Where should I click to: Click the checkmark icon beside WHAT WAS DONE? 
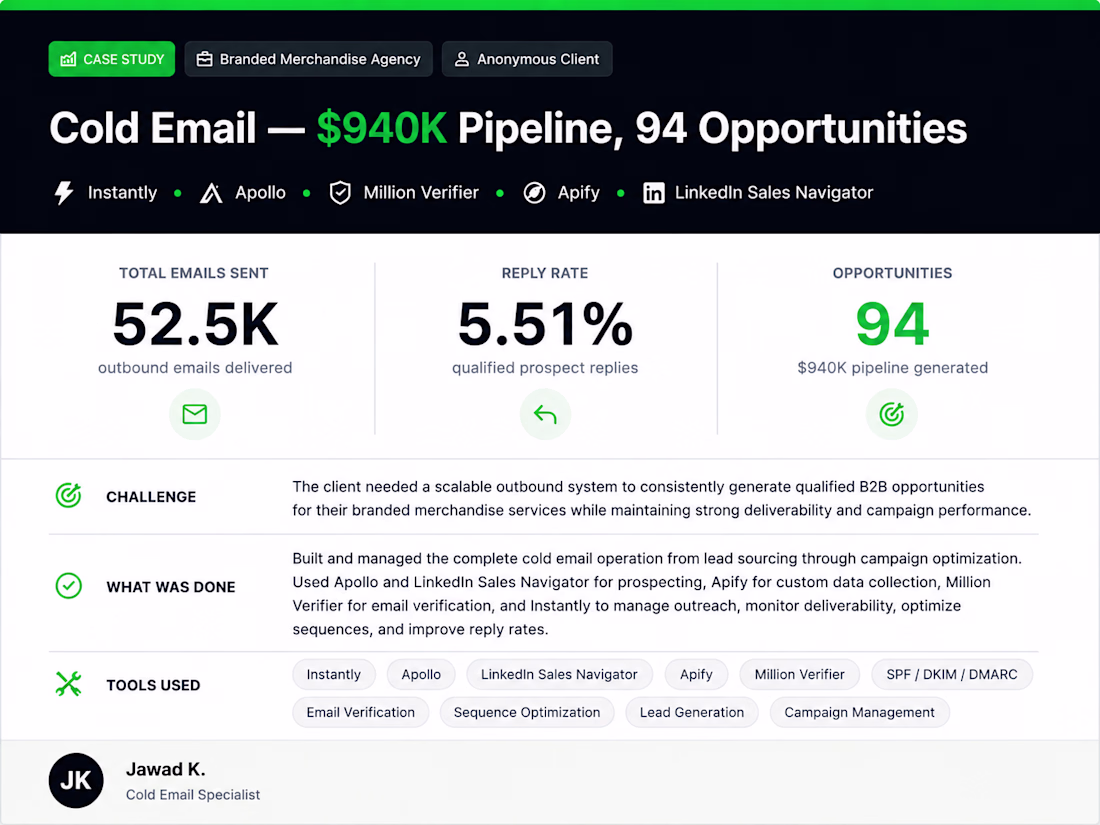point(69,586)
